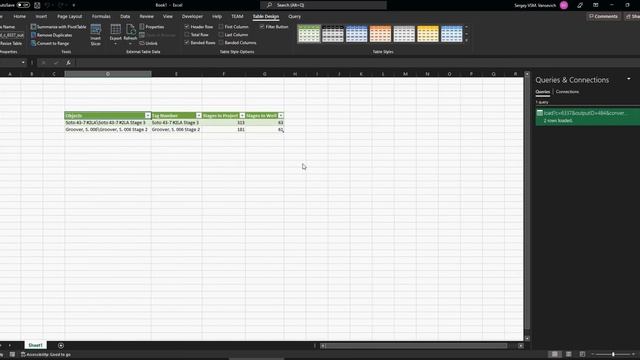
Task: Click the search box magnifier
Action: pos(269,5)
